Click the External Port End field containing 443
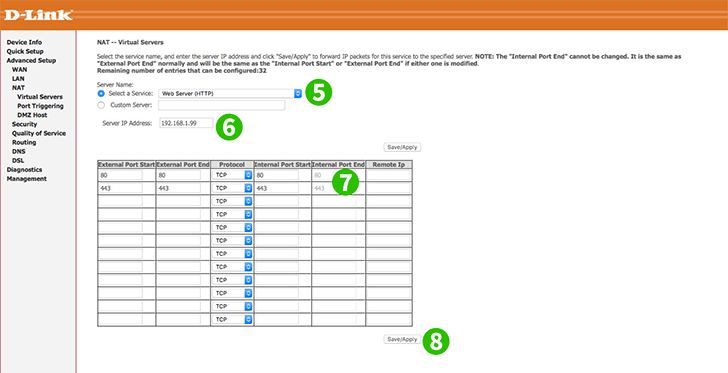The height and width of the screenshot is (373, 728). [x=179, y=188]
